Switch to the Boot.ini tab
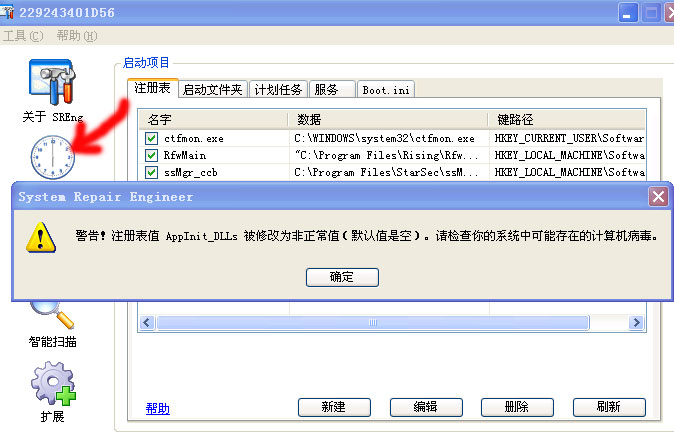Screen dimensions: 674x434 click(386, 89)
